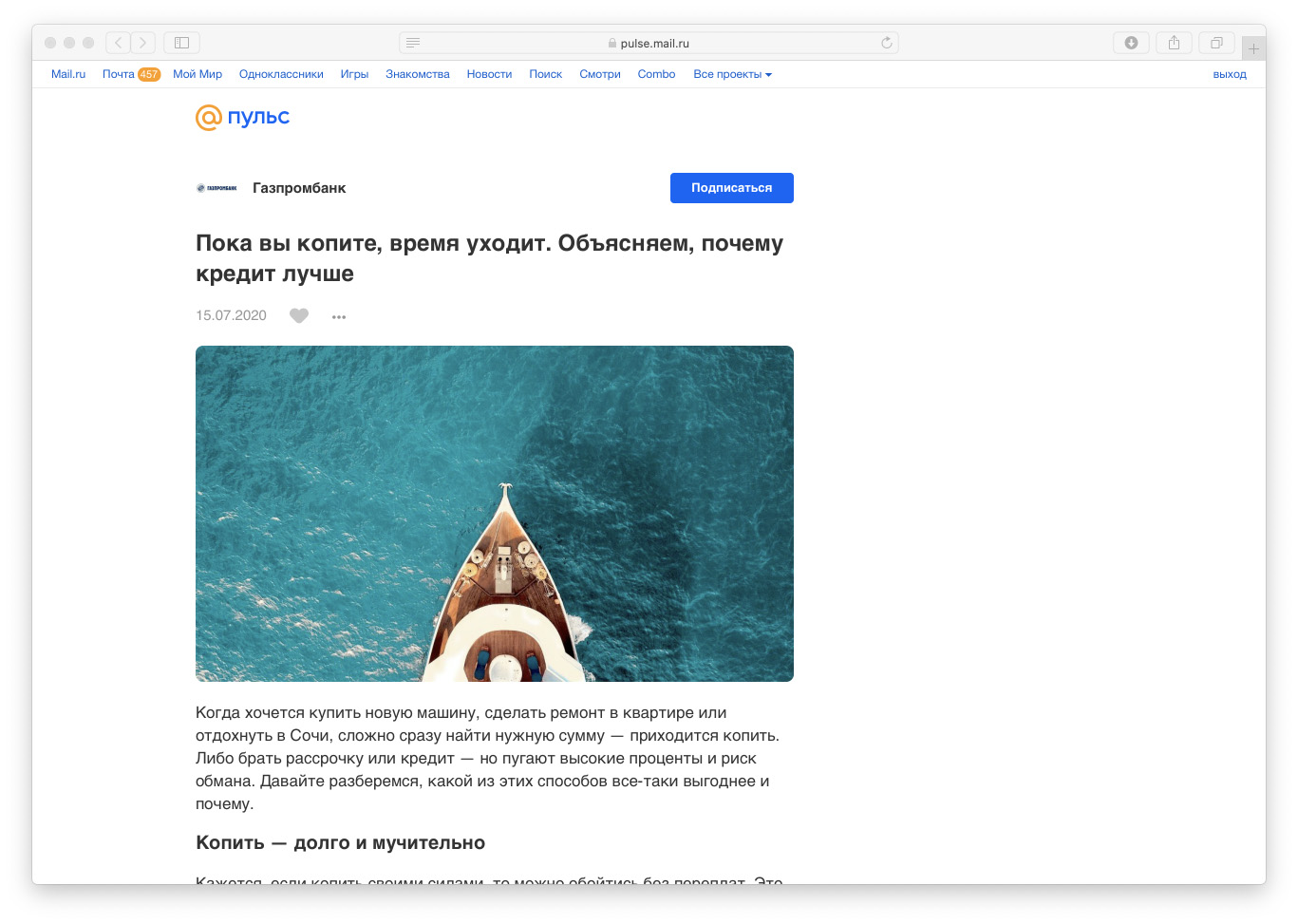Open a new tab with plus button
This screenshot has height=924, width=1298.
click(1253, 48)
